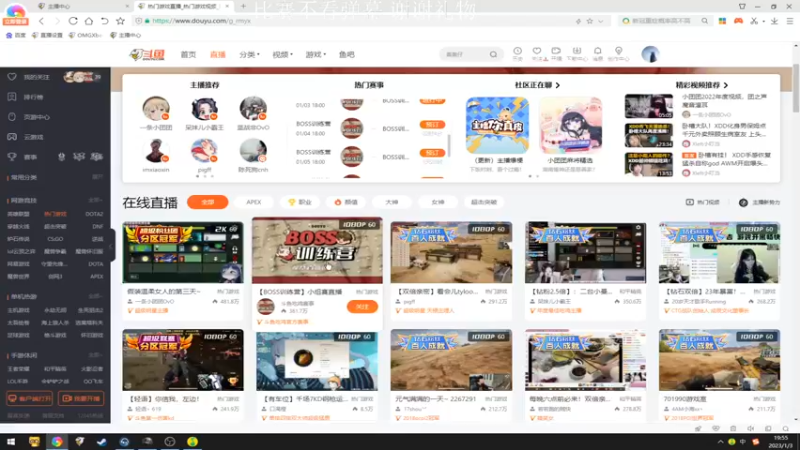Open the 视频 dropdown in top navigation
The height and width of the screenshot is (450, 800).
(282, 55)
